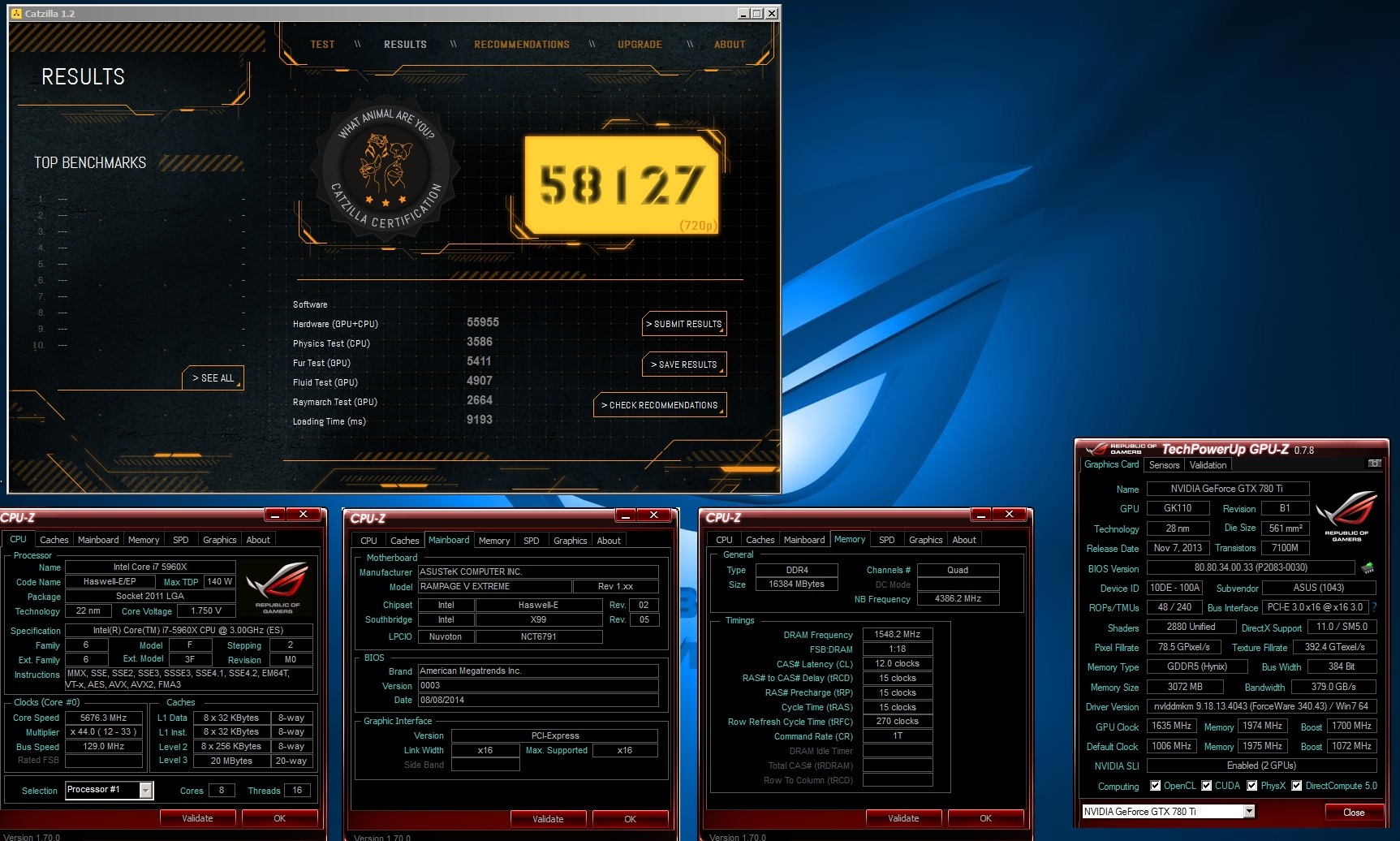The image size is (1400, 841).
Task: Click the Fur Test (GPU) score 5411
Action: tap(479, 361)
